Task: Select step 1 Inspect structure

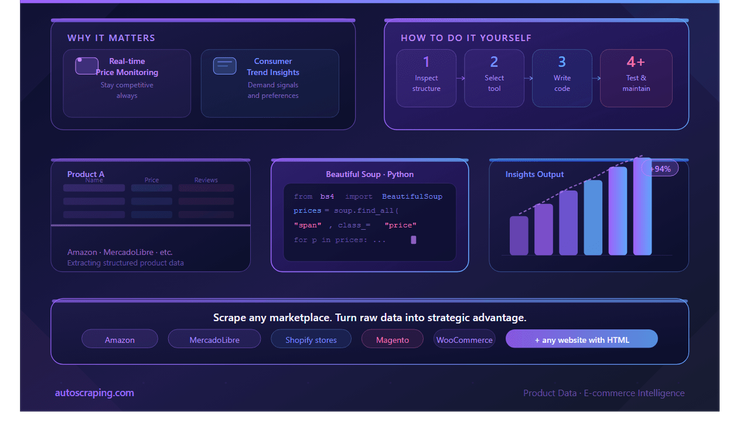Action: coord(426,78)
